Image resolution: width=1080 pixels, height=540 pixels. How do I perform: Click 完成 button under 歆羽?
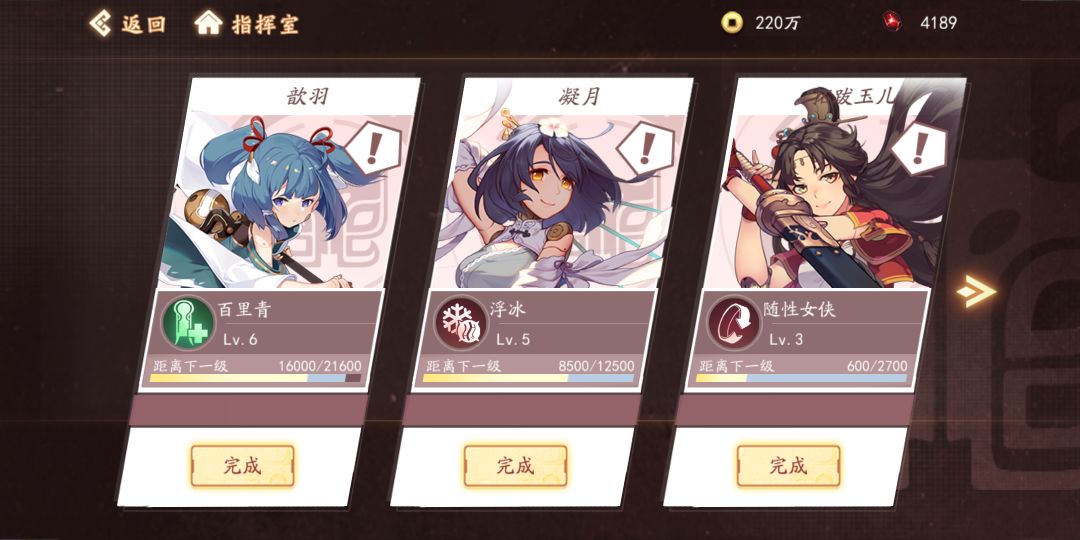point(242,466)
